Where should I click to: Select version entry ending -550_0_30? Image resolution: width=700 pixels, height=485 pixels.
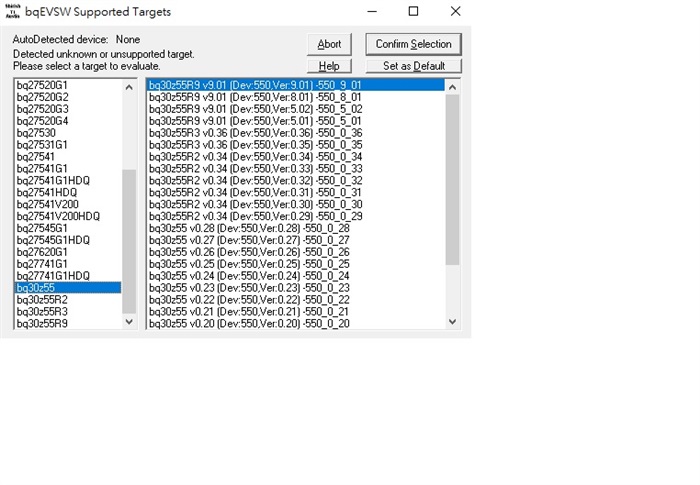[296, 204]
